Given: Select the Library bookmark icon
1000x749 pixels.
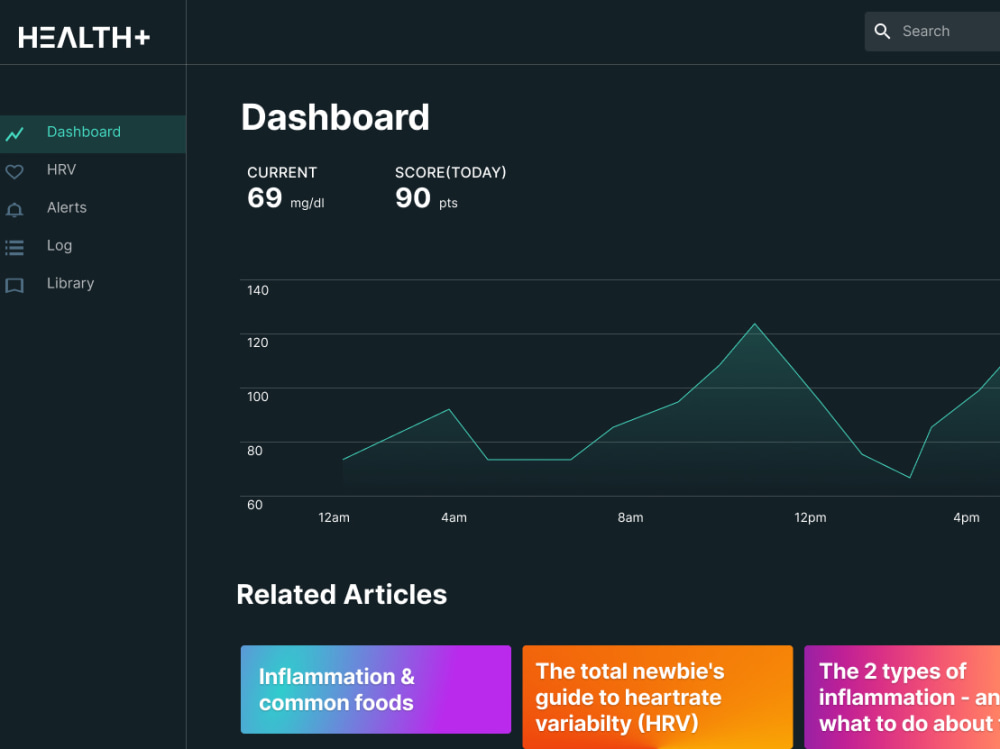Looking at the screenshot, I should coord(16,284).
